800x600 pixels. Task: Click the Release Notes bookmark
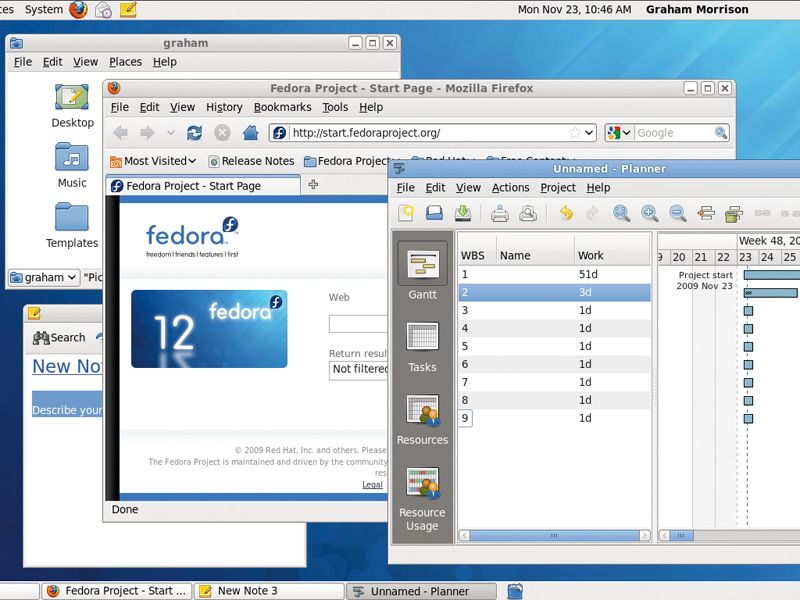(x=252, y=161)
